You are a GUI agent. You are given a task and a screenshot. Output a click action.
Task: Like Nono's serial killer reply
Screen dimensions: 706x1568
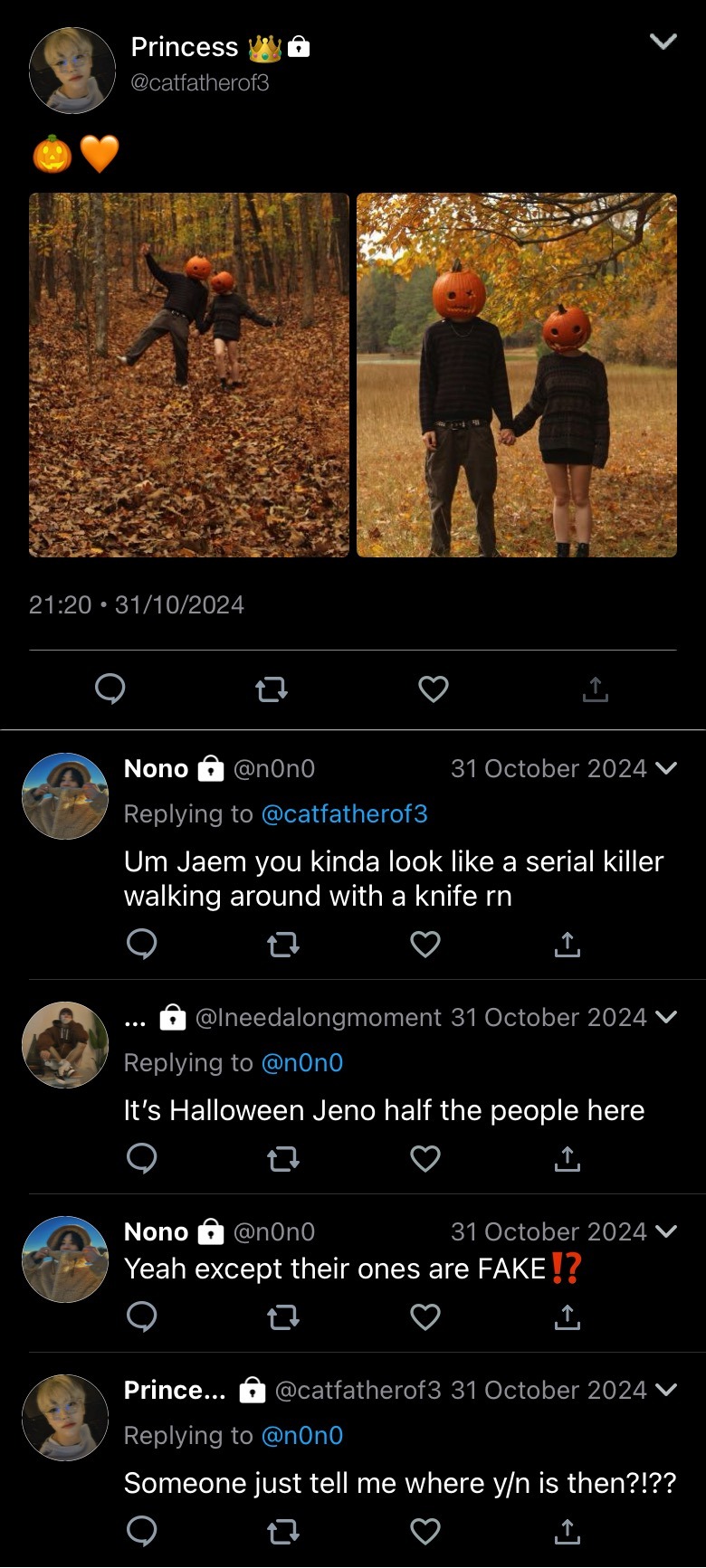[x=425, y=945]
